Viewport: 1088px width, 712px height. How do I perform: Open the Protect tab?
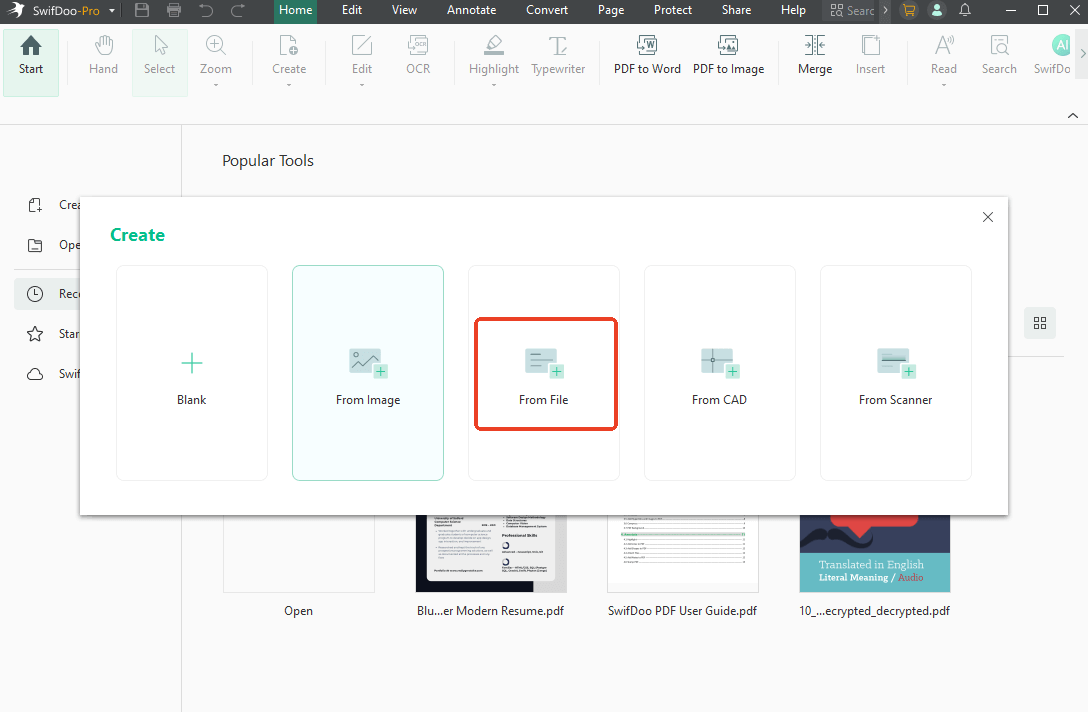pos(672,11)
